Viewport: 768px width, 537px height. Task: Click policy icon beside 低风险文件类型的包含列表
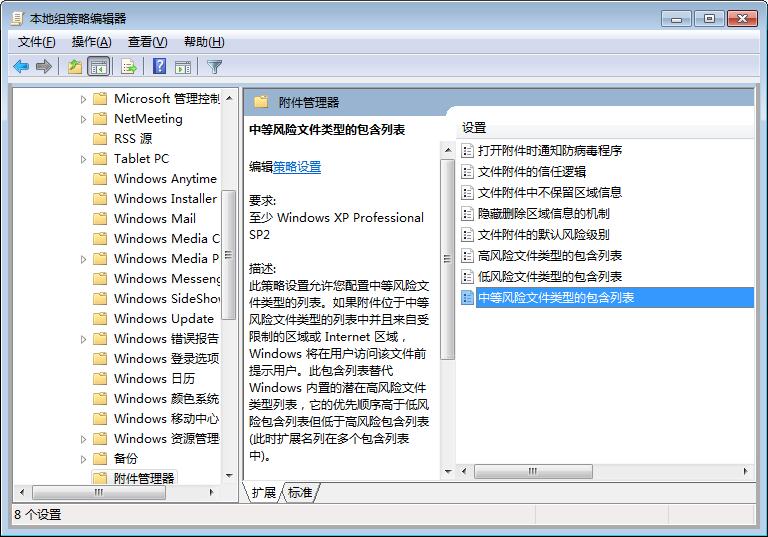tap(467, 277)
